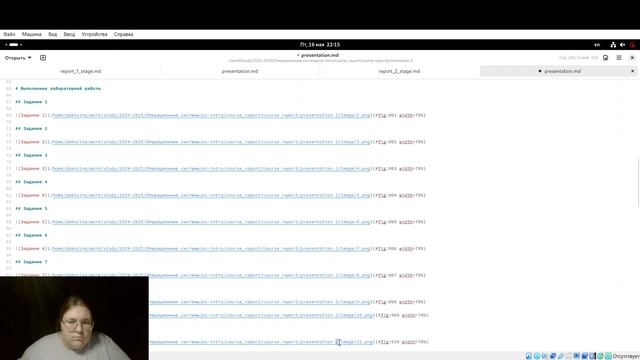The width and height of the screenshot is (640, 360).
Task: Switch to the first presentation.md tab
Action: 240,71
